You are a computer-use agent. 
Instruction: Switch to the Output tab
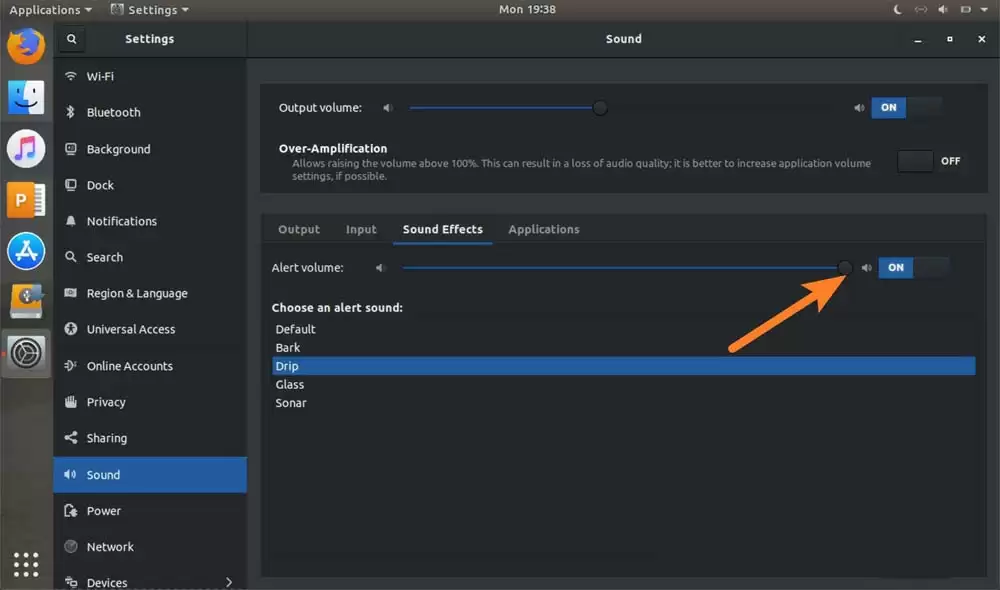[299, 229]
